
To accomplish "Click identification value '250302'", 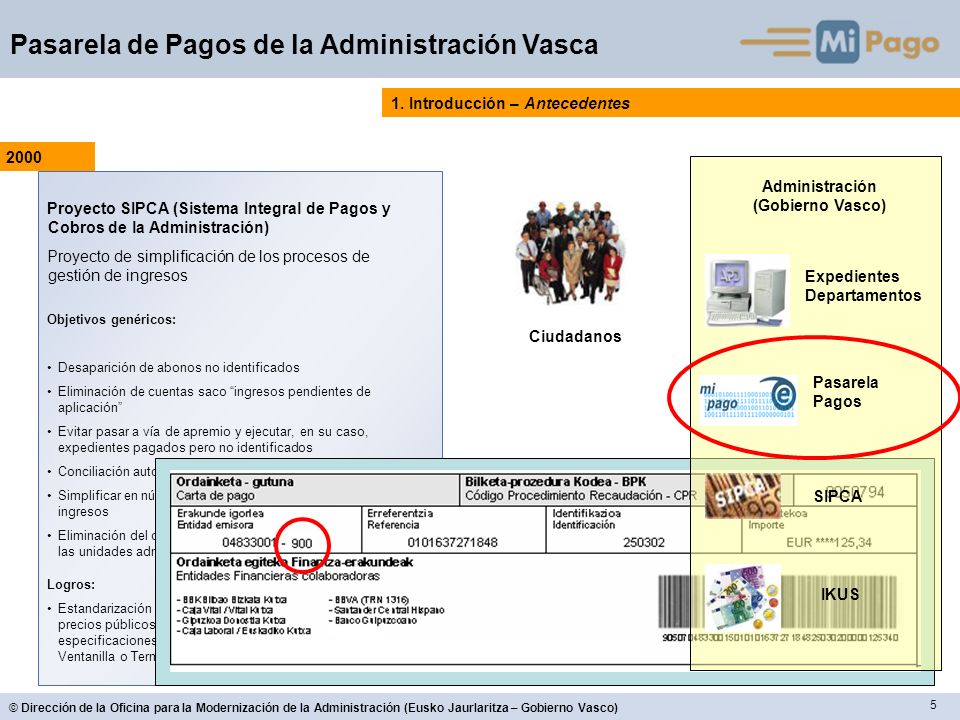I will coord(643,542).
